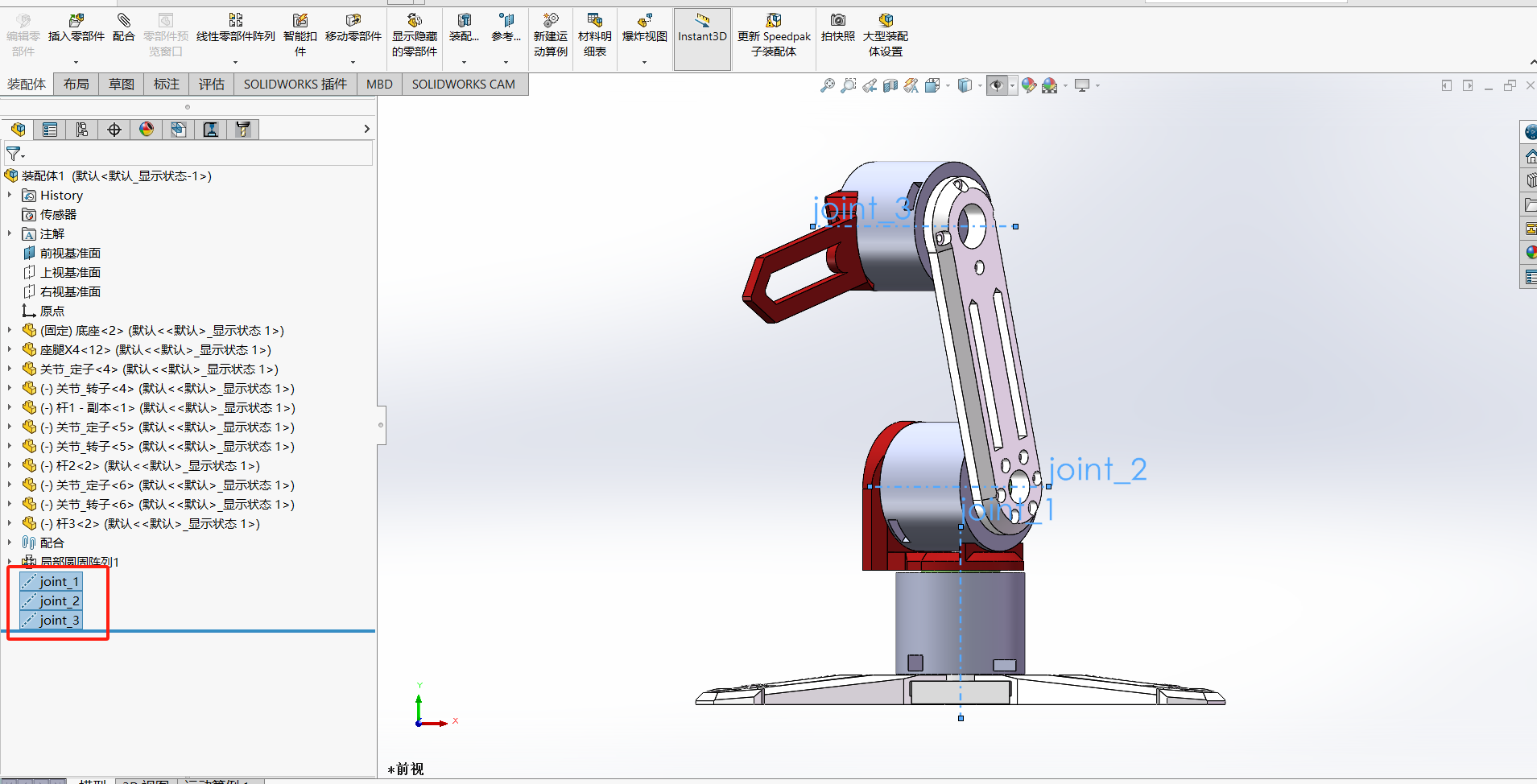Open dropdown under Move Component
The width and height of the screenshot is (1537, 784).
point(353,62)
